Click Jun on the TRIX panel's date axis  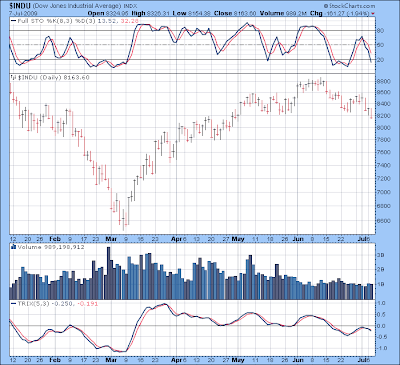tap(298, 360)
